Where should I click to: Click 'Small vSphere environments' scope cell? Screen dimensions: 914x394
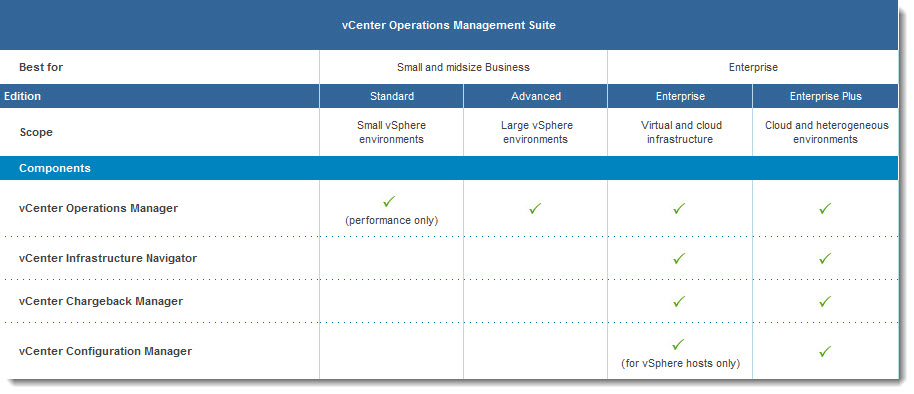click(391, 132)
